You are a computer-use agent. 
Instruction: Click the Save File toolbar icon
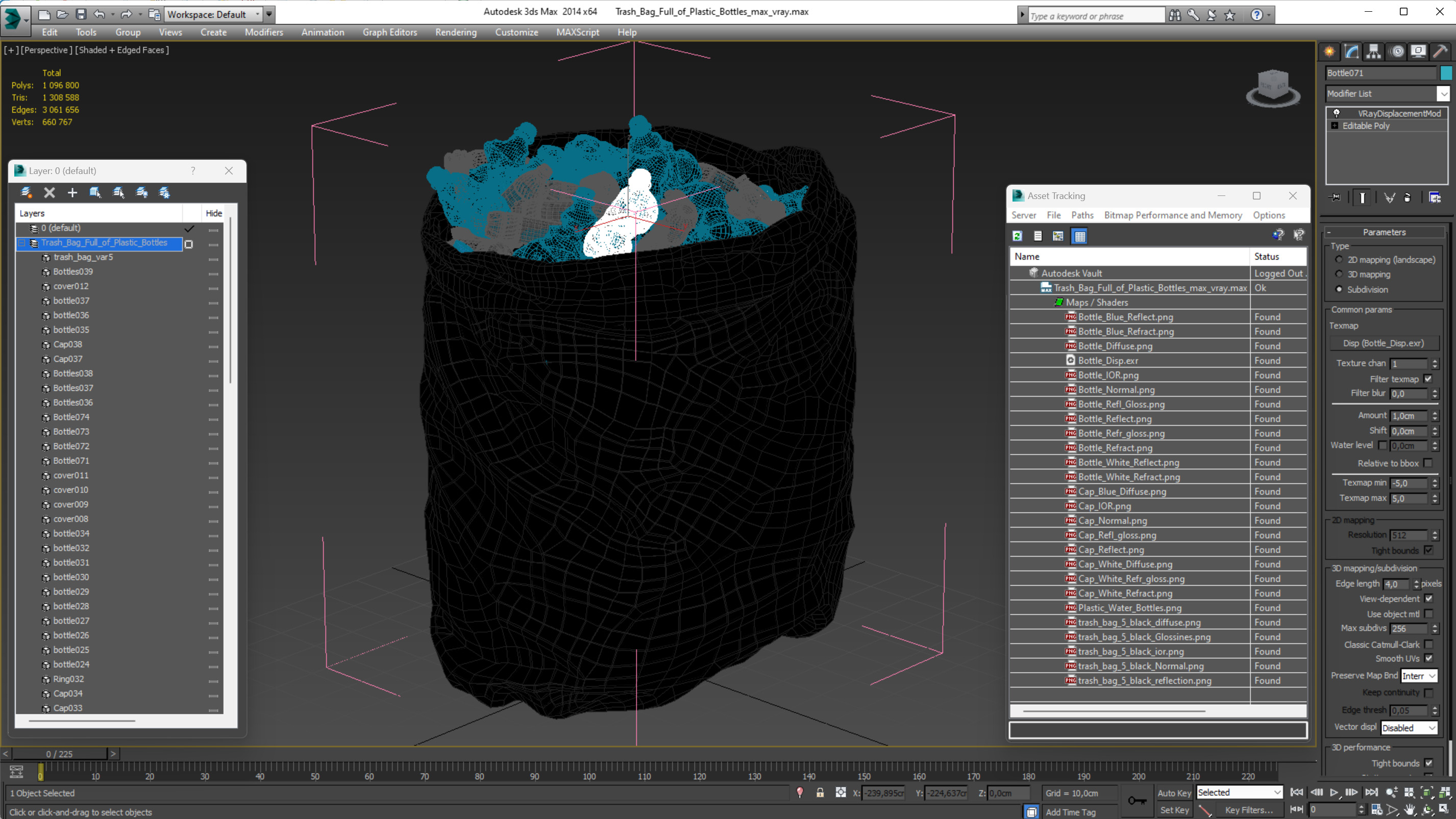tap(81, 14)
